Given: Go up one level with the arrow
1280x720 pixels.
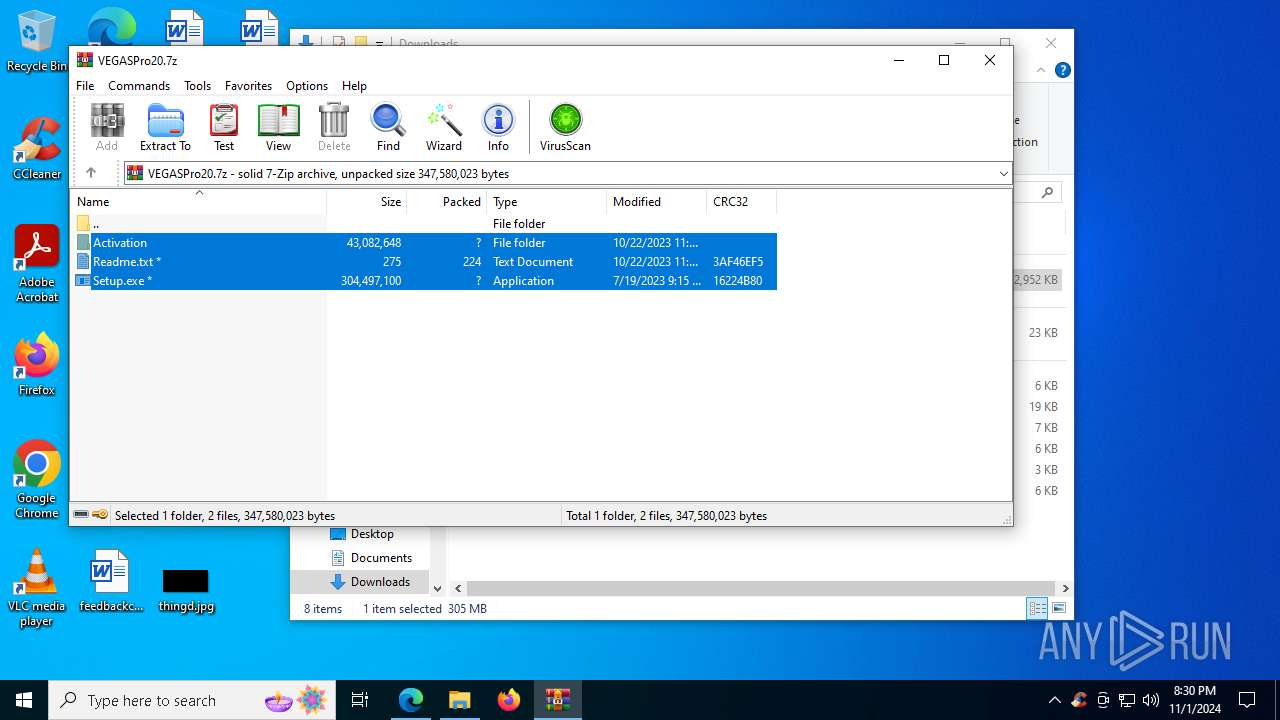Looking at the screenshot, I should point(91,173).
